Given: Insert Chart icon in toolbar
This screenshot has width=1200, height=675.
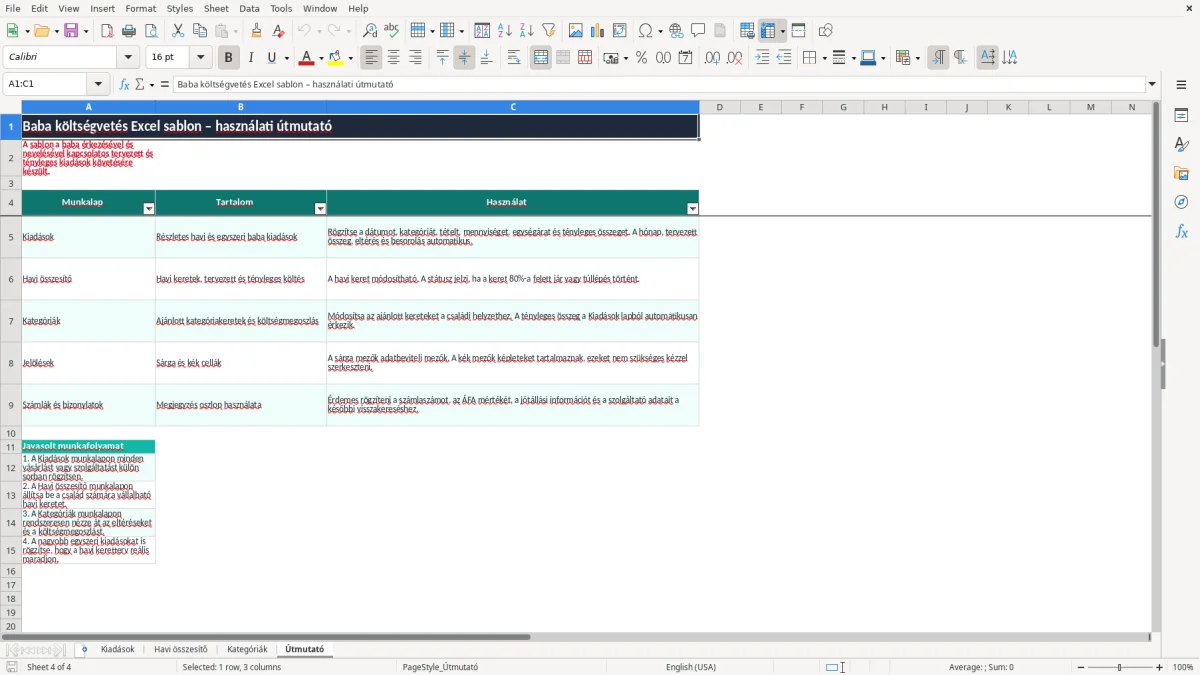Looking at the screenshot, I should click(598, 31).
